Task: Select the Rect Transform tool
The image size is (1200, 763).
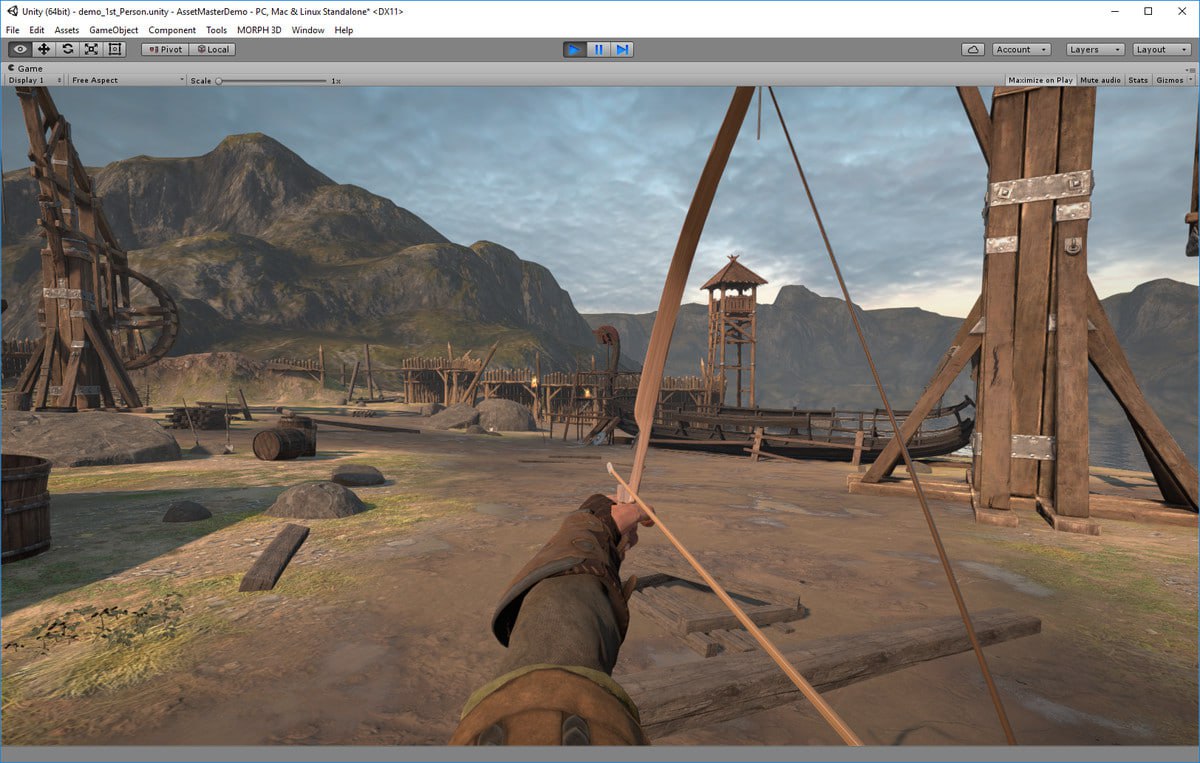Action: pos(115,49)
